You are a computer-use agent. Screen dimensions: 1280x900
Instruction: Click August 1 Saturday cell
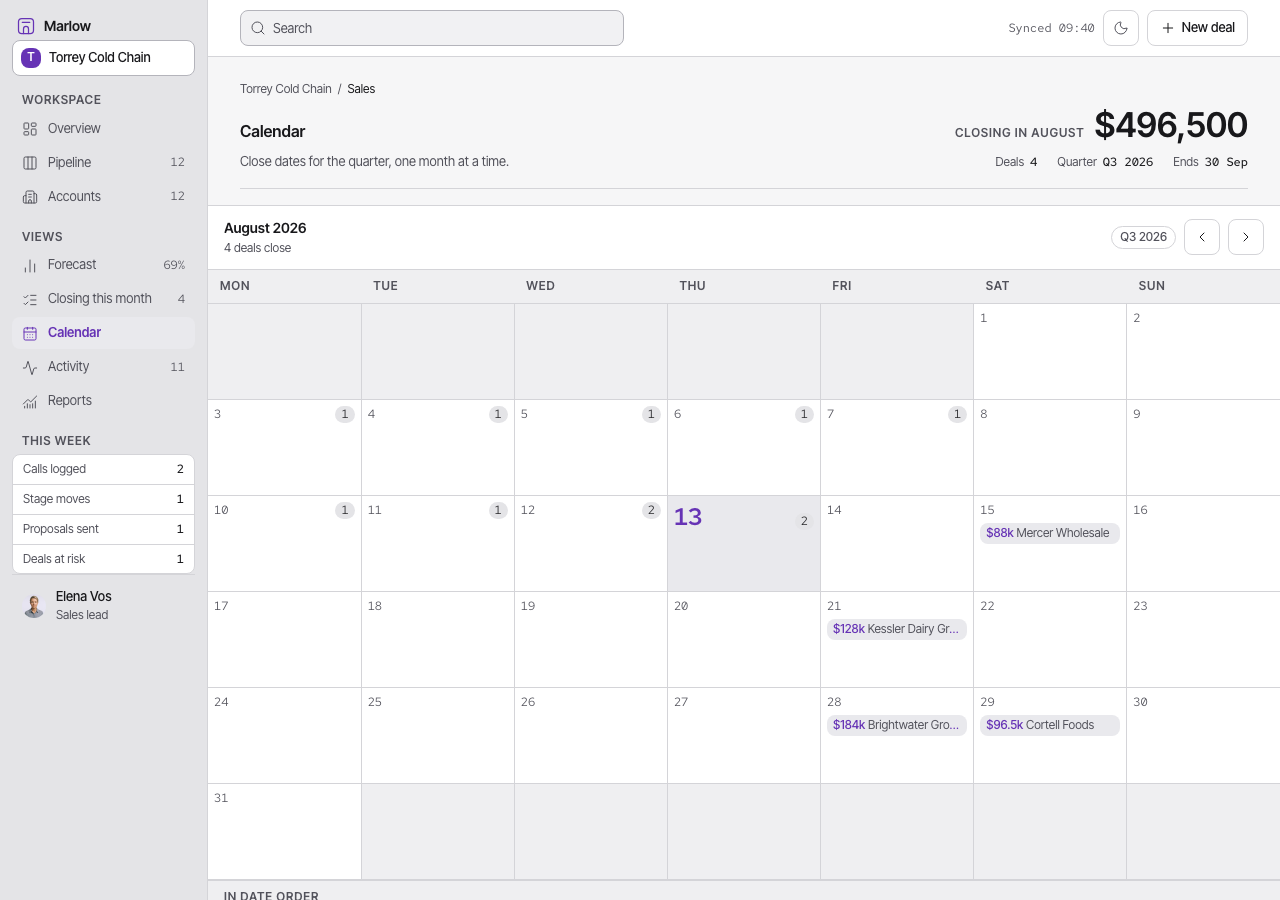coord(1050,351)
